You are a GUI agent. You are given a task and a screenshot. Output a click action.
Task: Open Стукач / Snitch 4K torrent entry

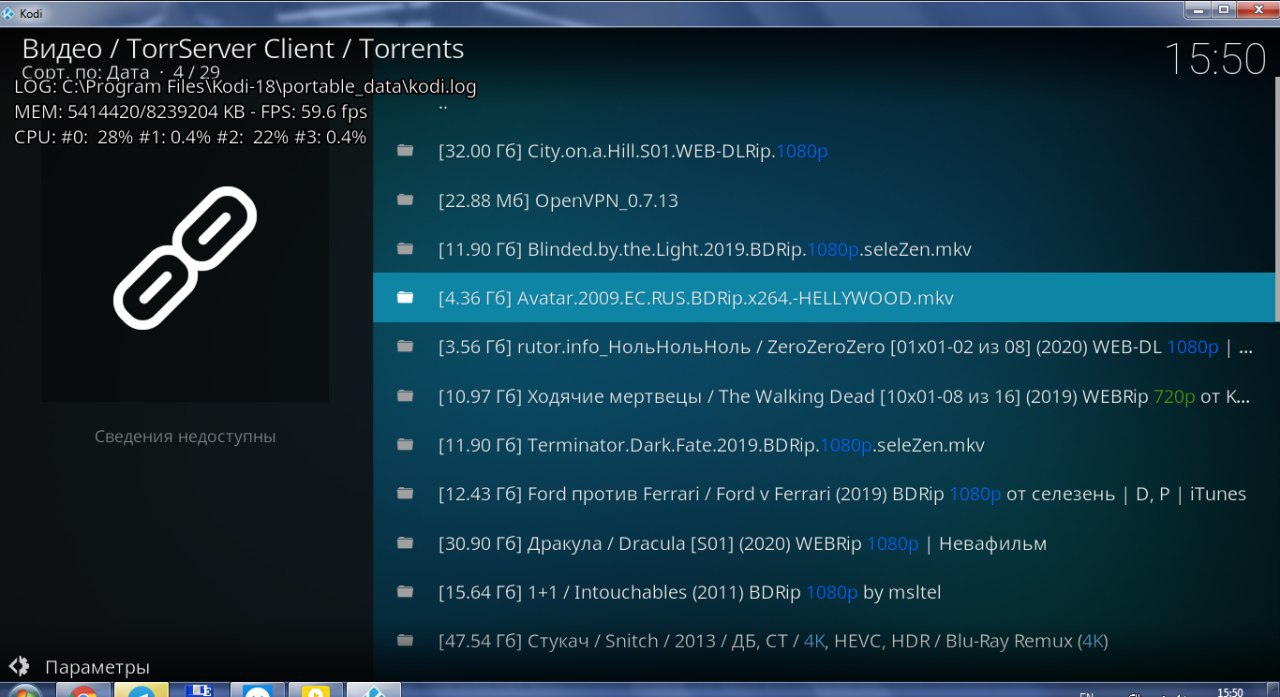826,641
